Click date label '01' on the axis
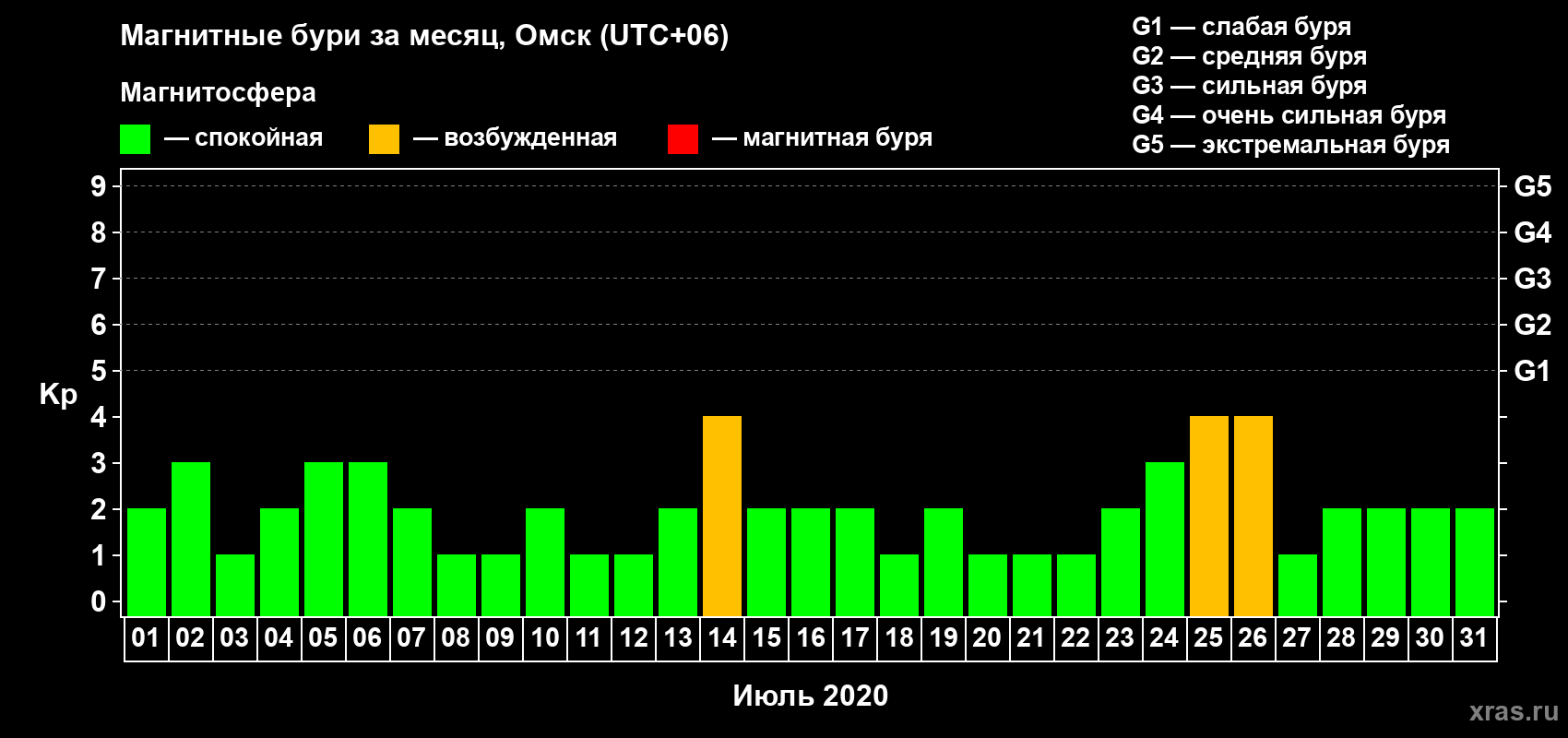1568x738 pixels. coord(147,638)
